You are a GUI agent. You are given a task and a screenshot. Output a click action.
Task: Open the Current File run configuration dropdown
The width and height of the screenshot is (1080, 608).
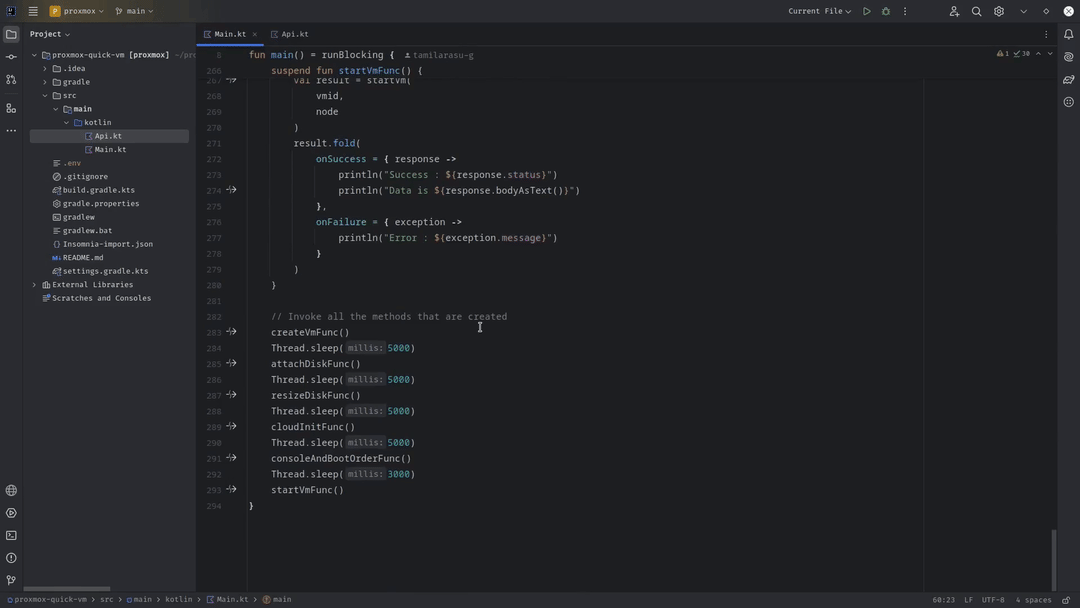click(819, 11)
